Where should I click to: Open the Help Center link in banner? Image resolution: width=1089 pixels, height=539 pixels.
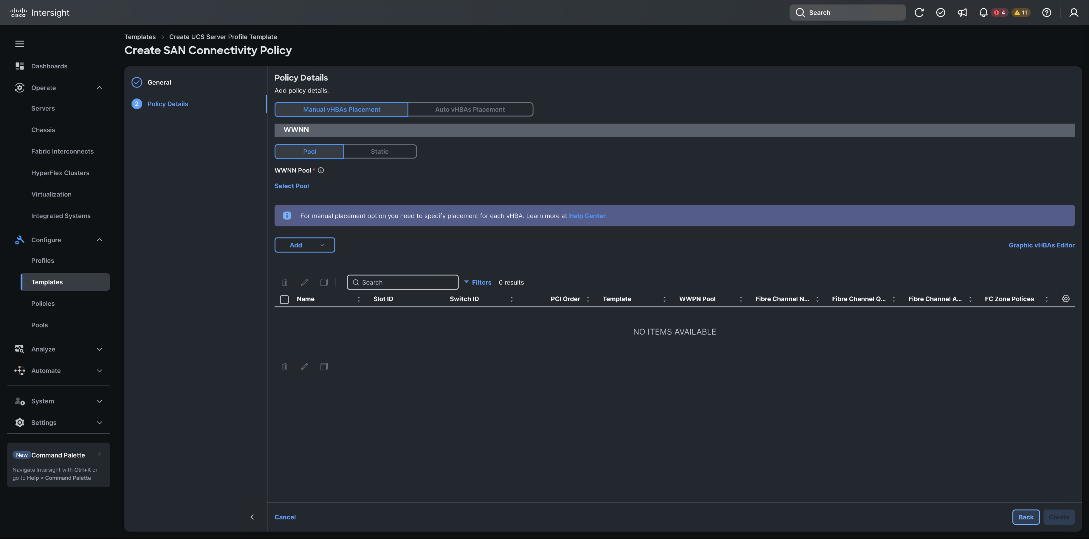click(x=588, y=216)
